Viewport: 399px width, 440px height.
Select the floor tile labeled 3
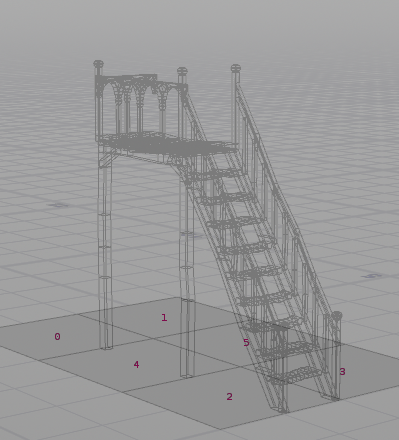click(x=342, y=372)
